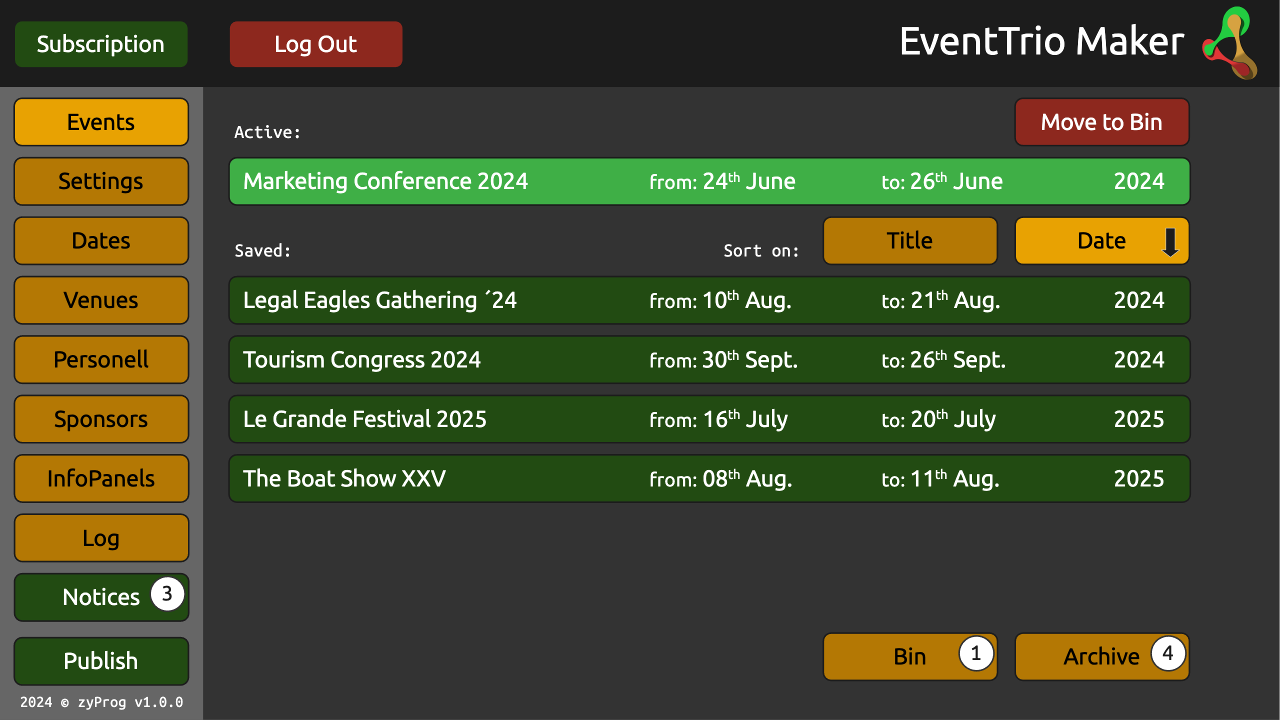This screenshot has width=1280, height=720.
Task: Open the Subscription page
Action: 101,44
